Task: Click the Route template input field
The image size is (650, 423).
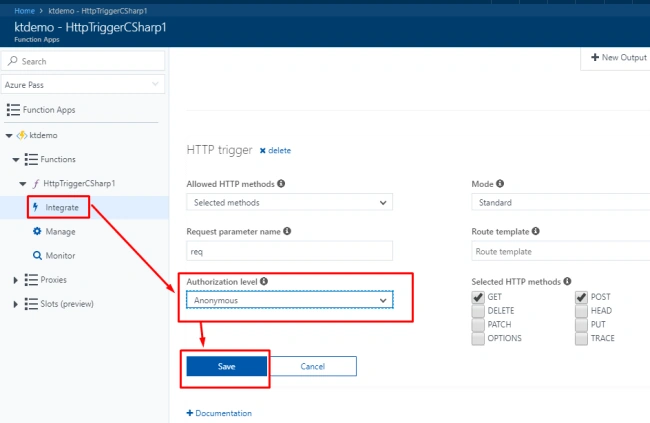Action: pos(560,251)
